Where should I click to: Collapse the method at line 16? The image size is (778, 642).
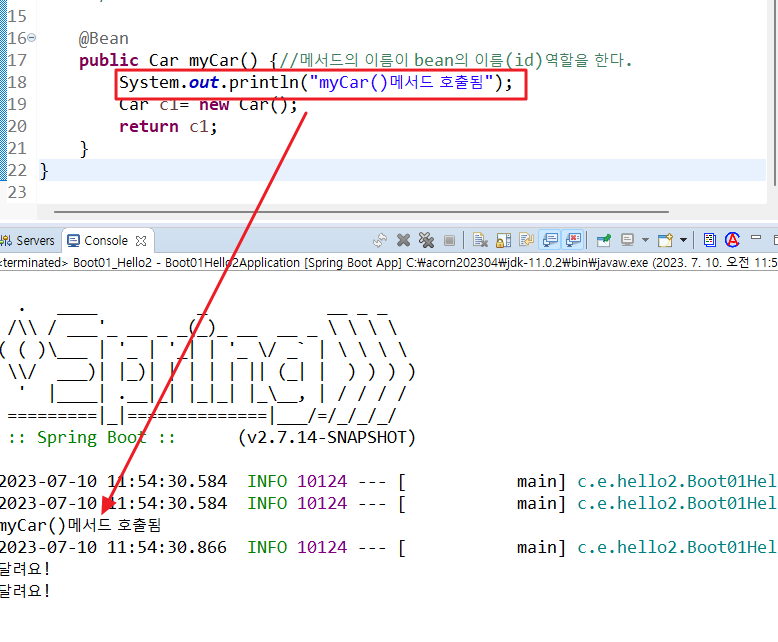[31, 38]
